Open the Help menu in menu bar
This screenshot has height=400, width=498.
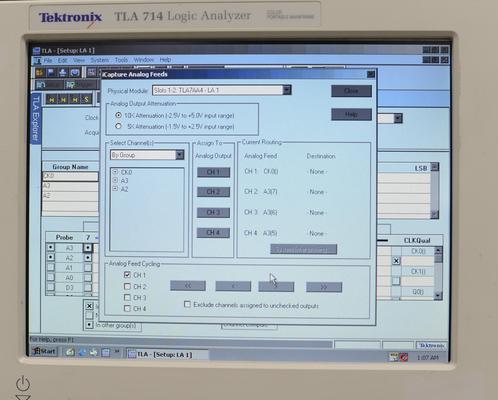[x=165, y=60]
